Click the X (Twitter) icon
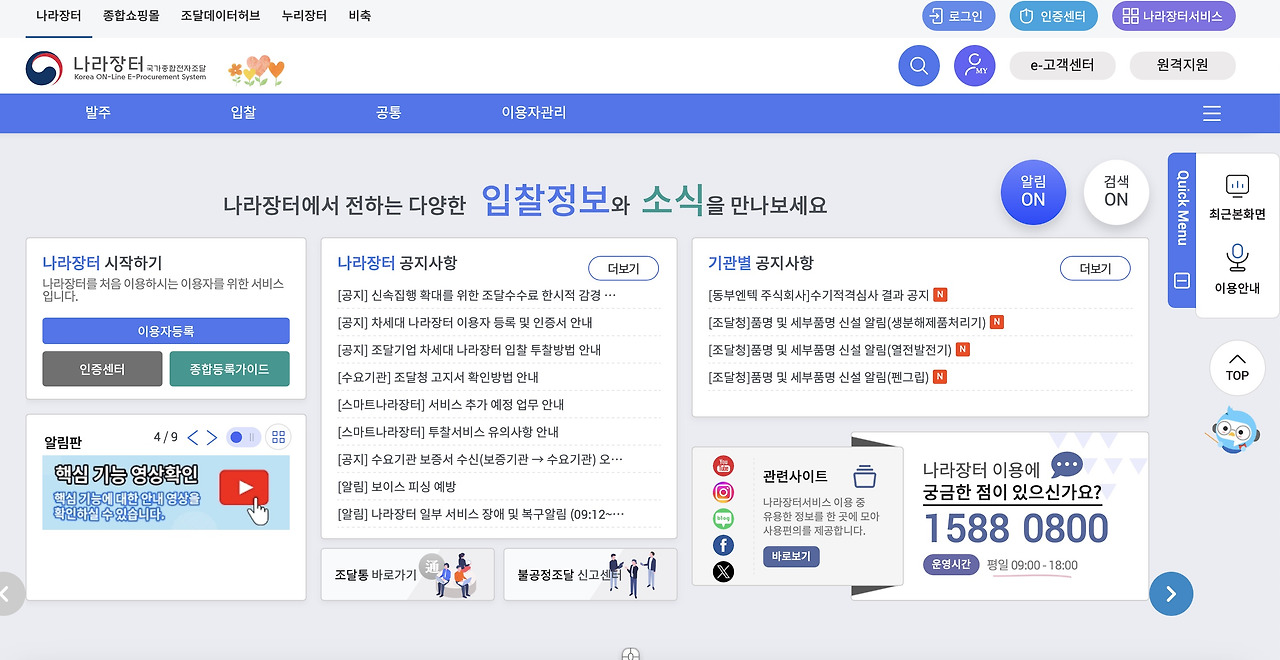 click(x=723, y=571)
